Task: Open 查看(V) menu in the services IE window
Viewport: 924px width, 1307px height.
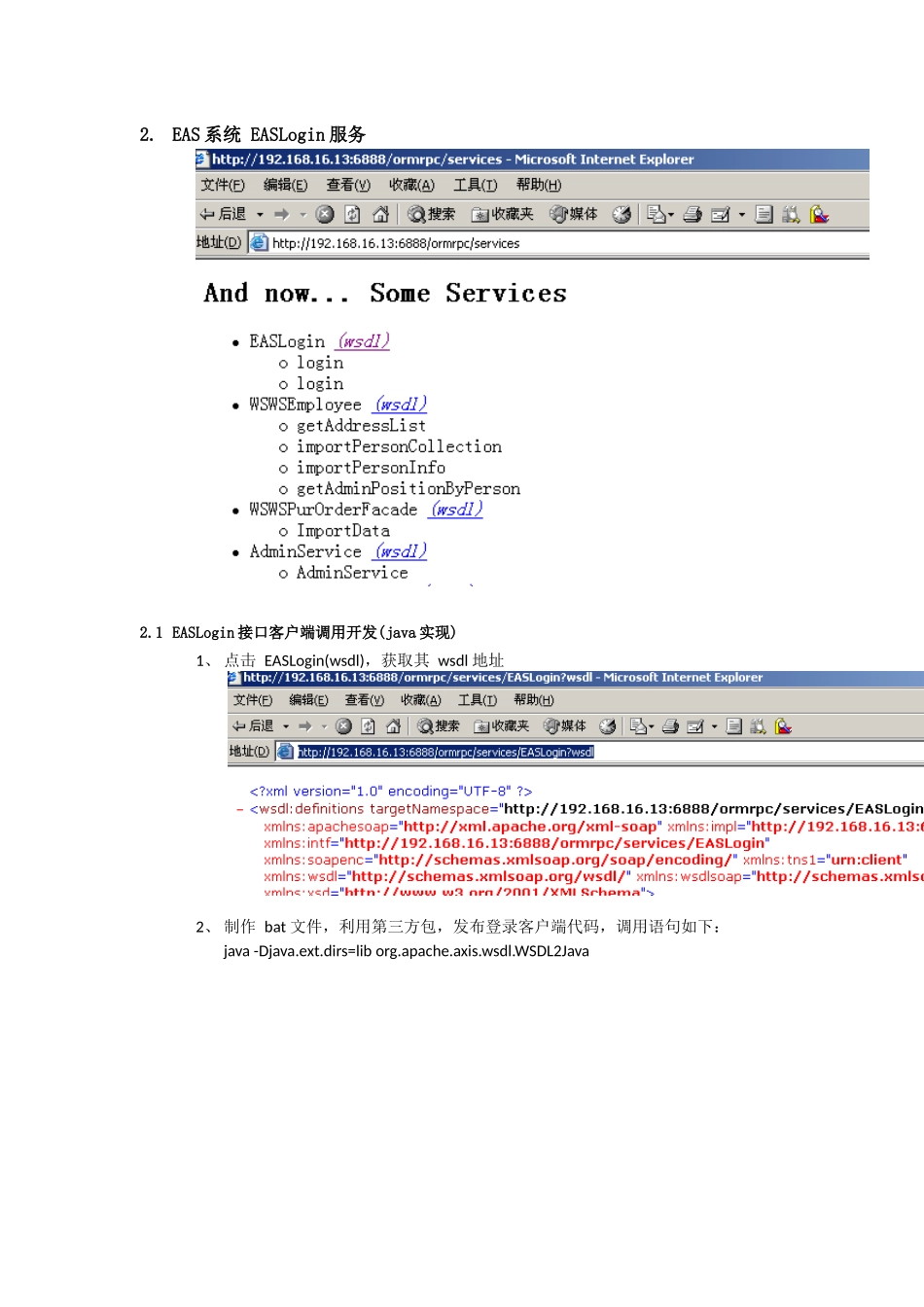Action: [x=348, y=185]
